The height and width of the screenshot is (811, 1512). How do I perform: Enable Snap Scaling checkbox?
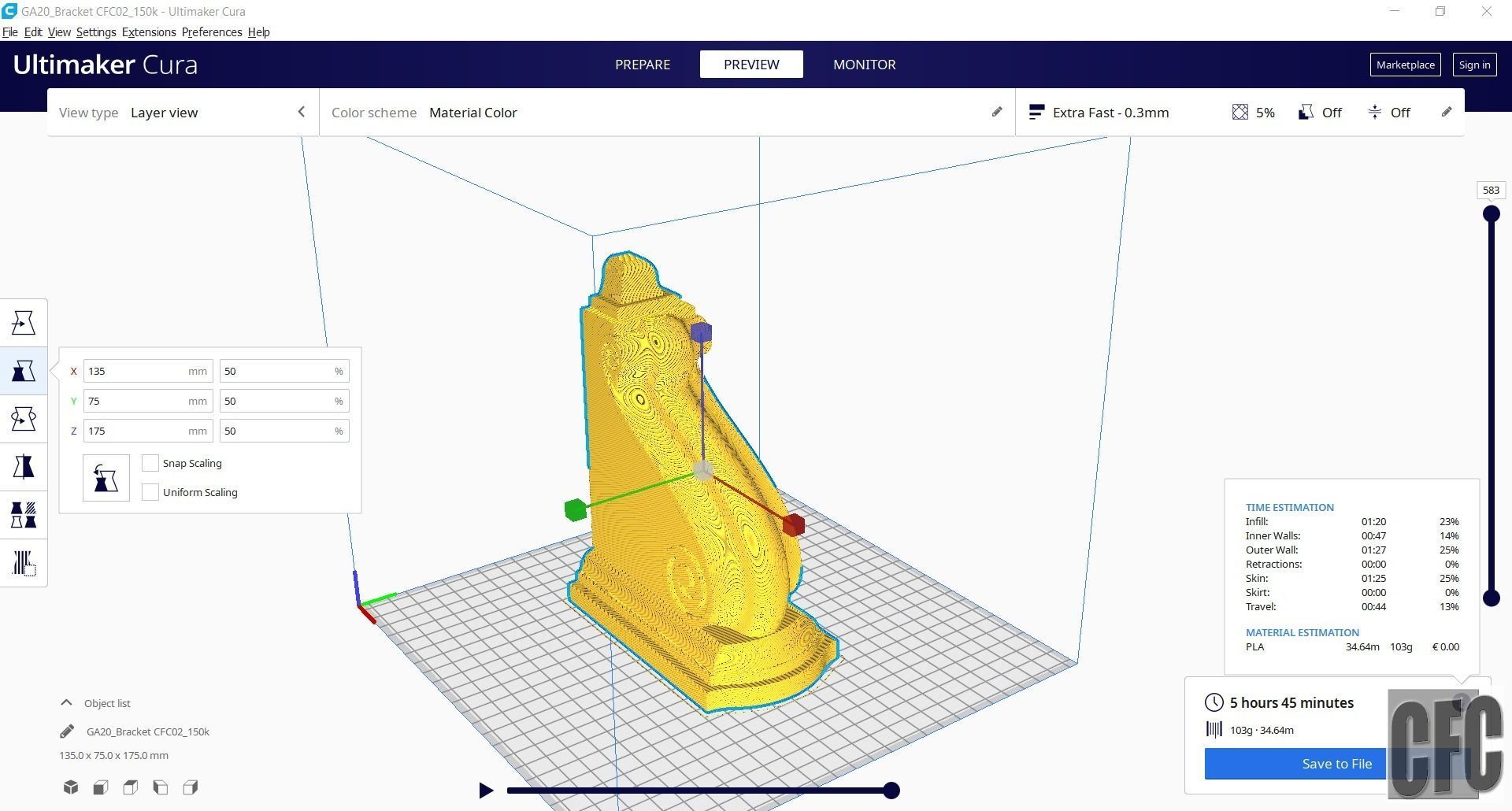tap(150, 463)
